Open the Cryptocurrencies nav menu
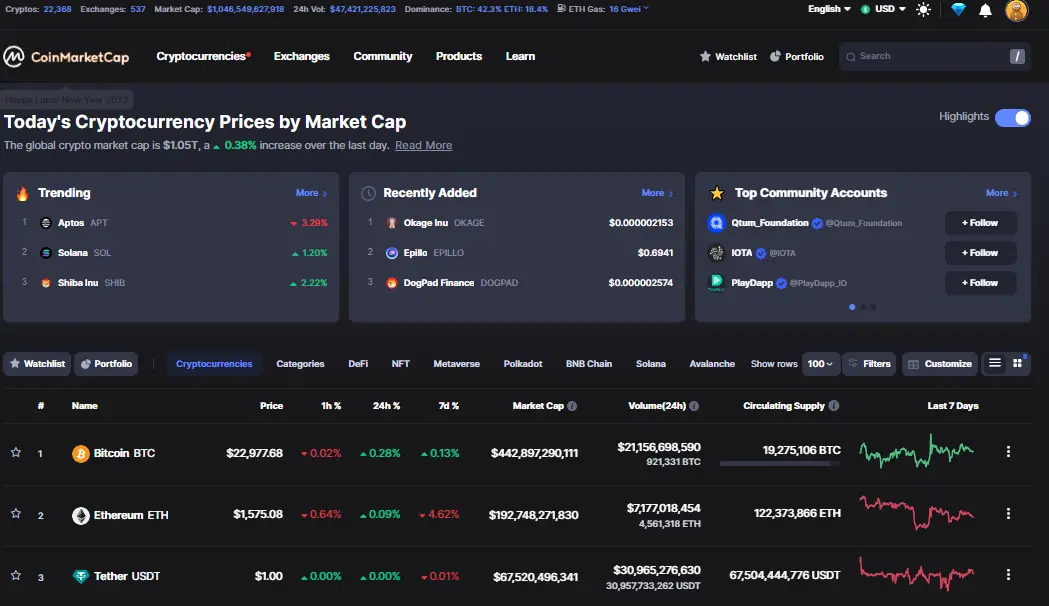The width and height of the screenshot is (1049, 606). point(203,56)
